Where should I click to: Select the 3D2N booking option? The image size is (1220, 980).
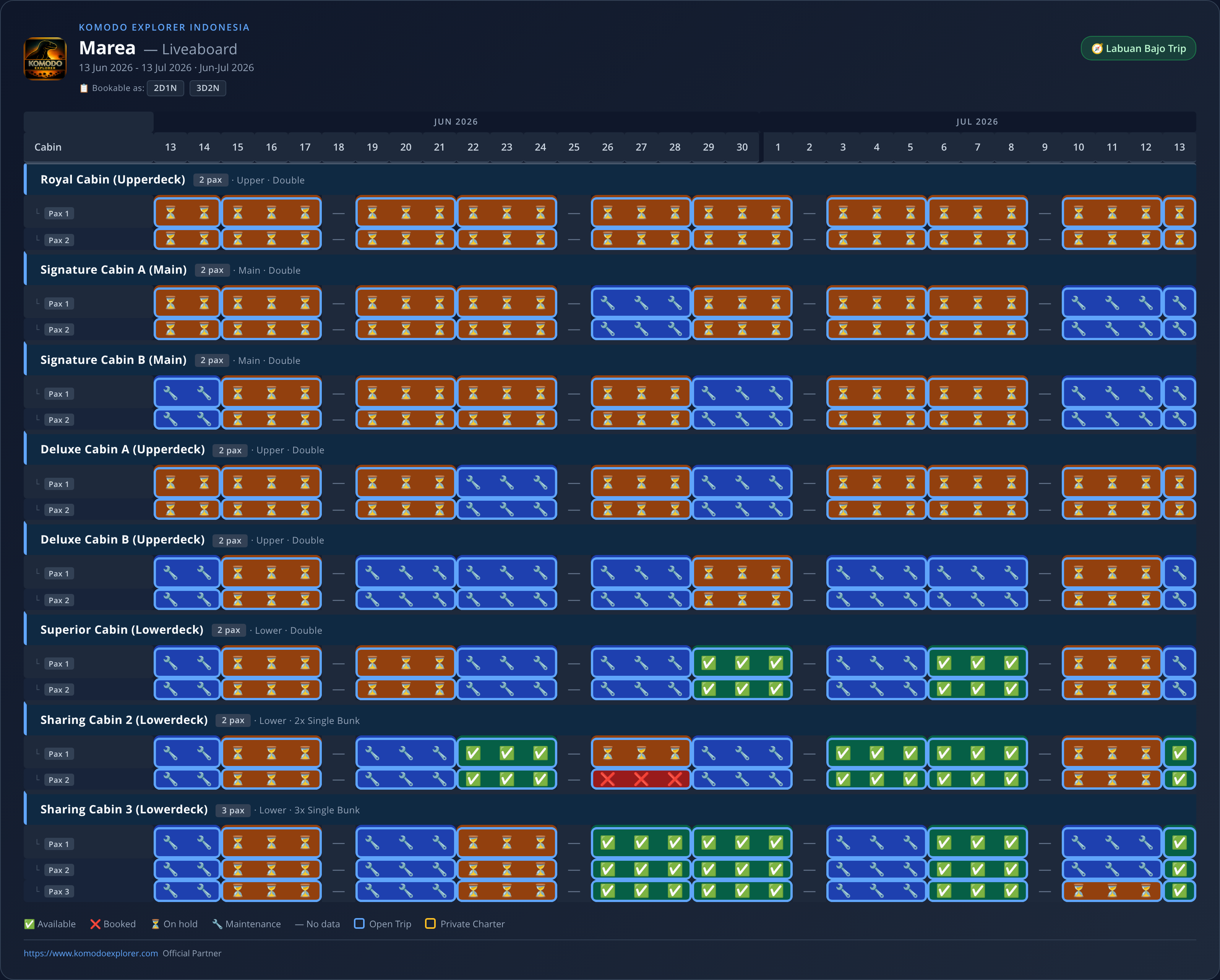tap(208, 88)
